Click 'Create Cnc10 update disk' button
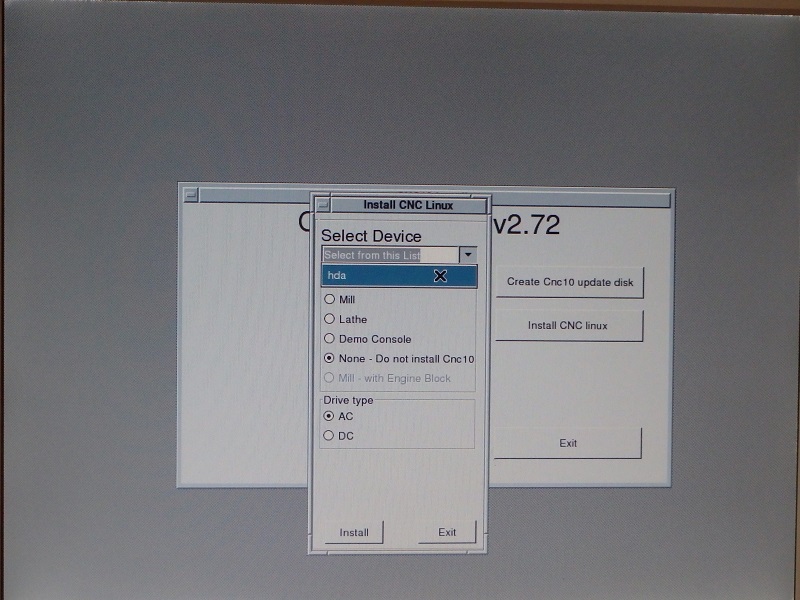This screenshot has height=600, width=800. pos(570,282)
